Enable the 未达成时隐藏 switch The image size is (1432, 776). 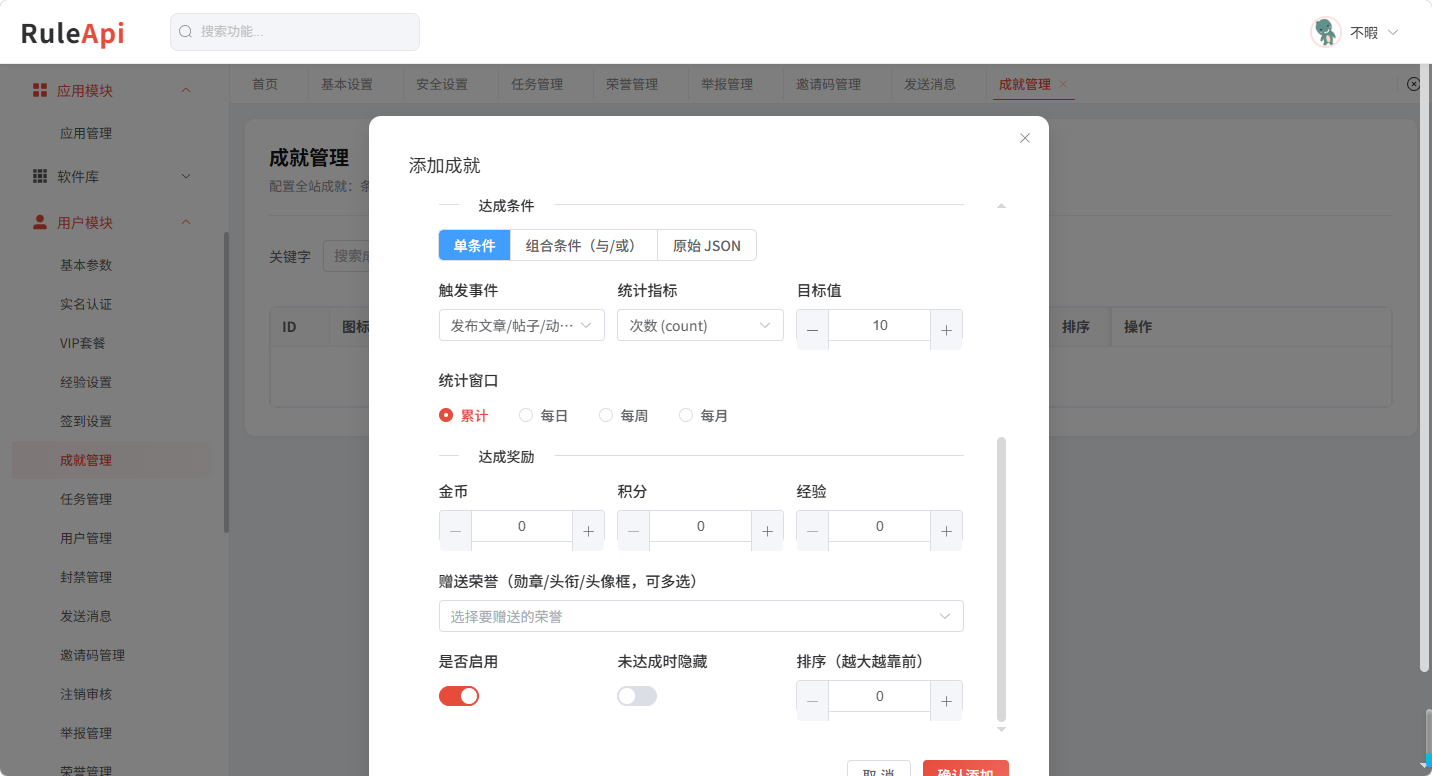[637, 696]
